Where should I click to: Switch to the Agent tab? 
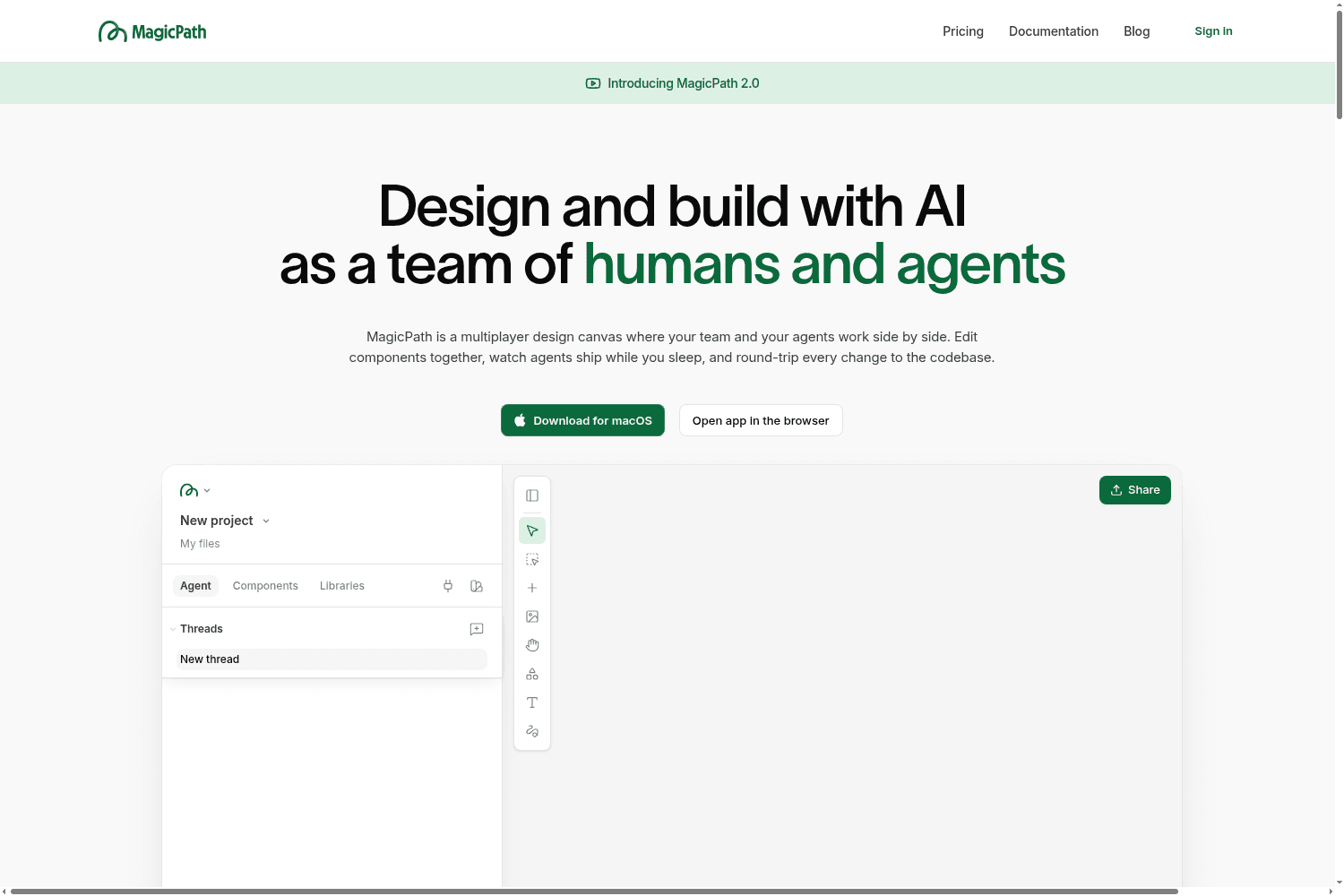[x=195, y=586]
